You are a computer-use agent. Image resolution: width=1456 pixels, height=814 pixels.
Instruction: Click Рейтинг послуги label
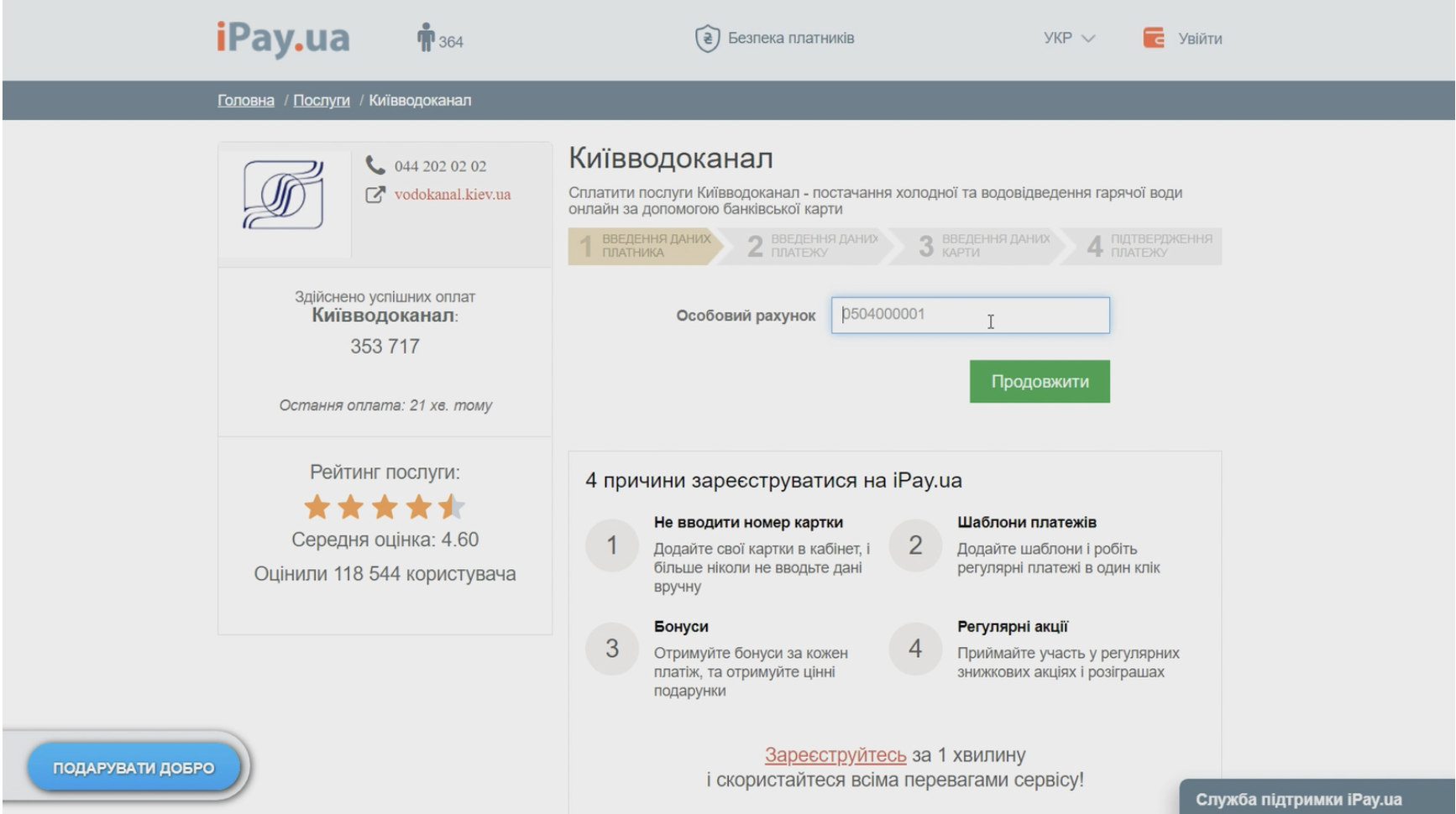385,472
